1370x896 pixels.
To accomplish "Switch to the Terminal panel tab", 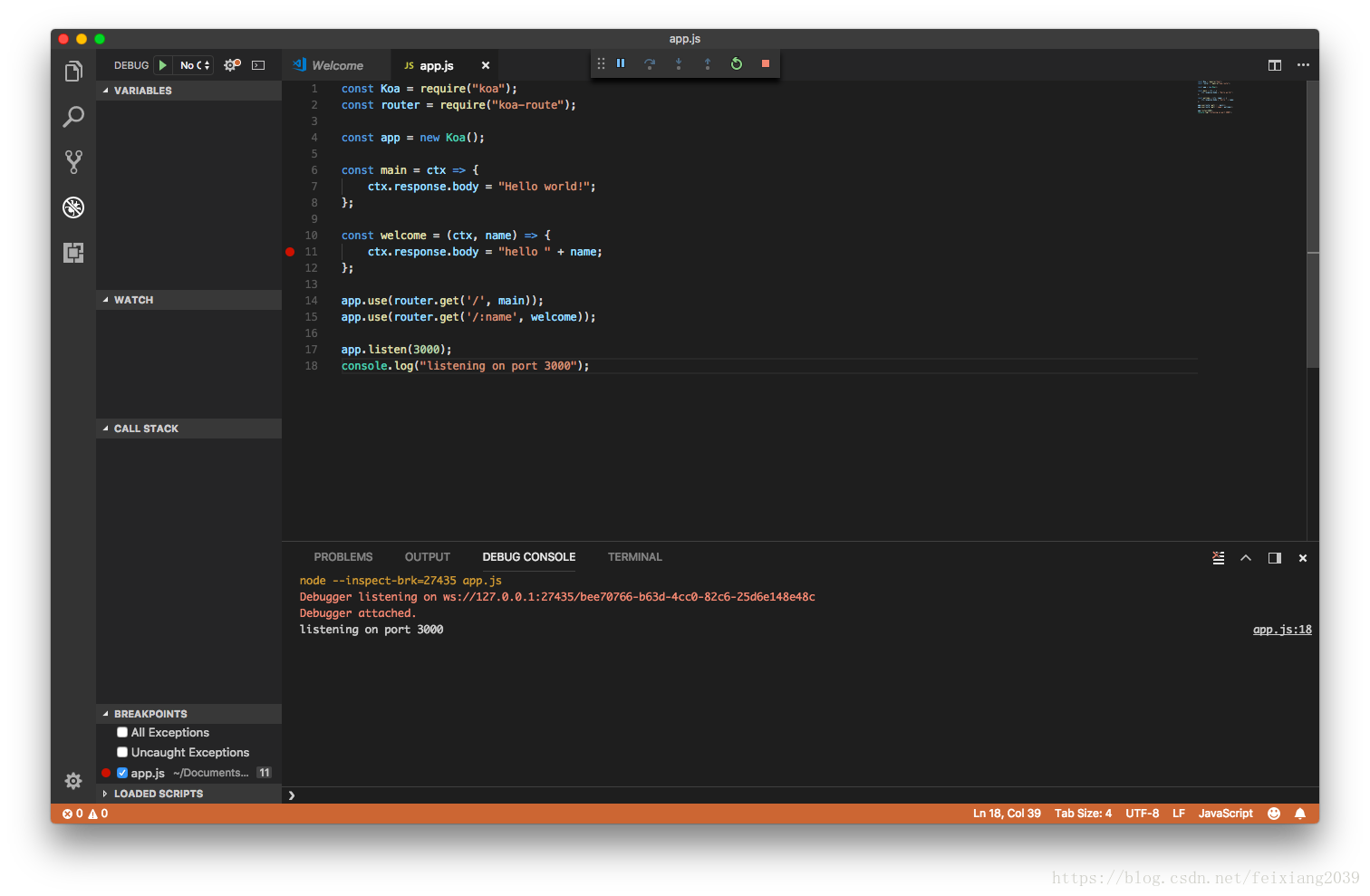I will 634,557.
